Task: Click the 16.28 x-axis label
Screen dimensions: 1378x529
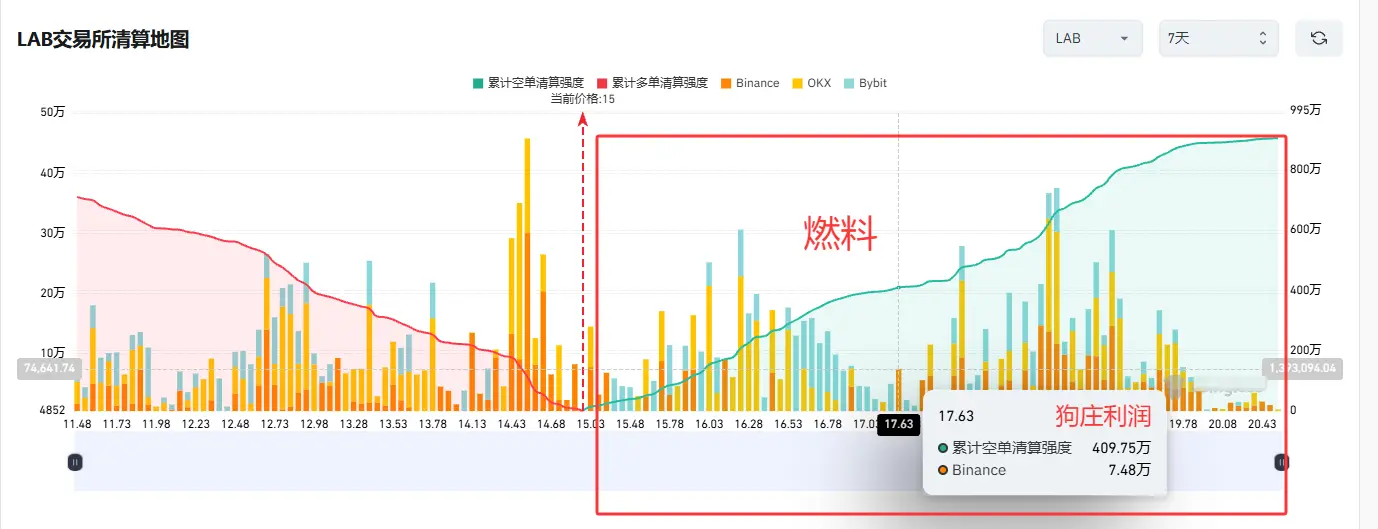Action: pyautogui.click(x=748, y=424)
